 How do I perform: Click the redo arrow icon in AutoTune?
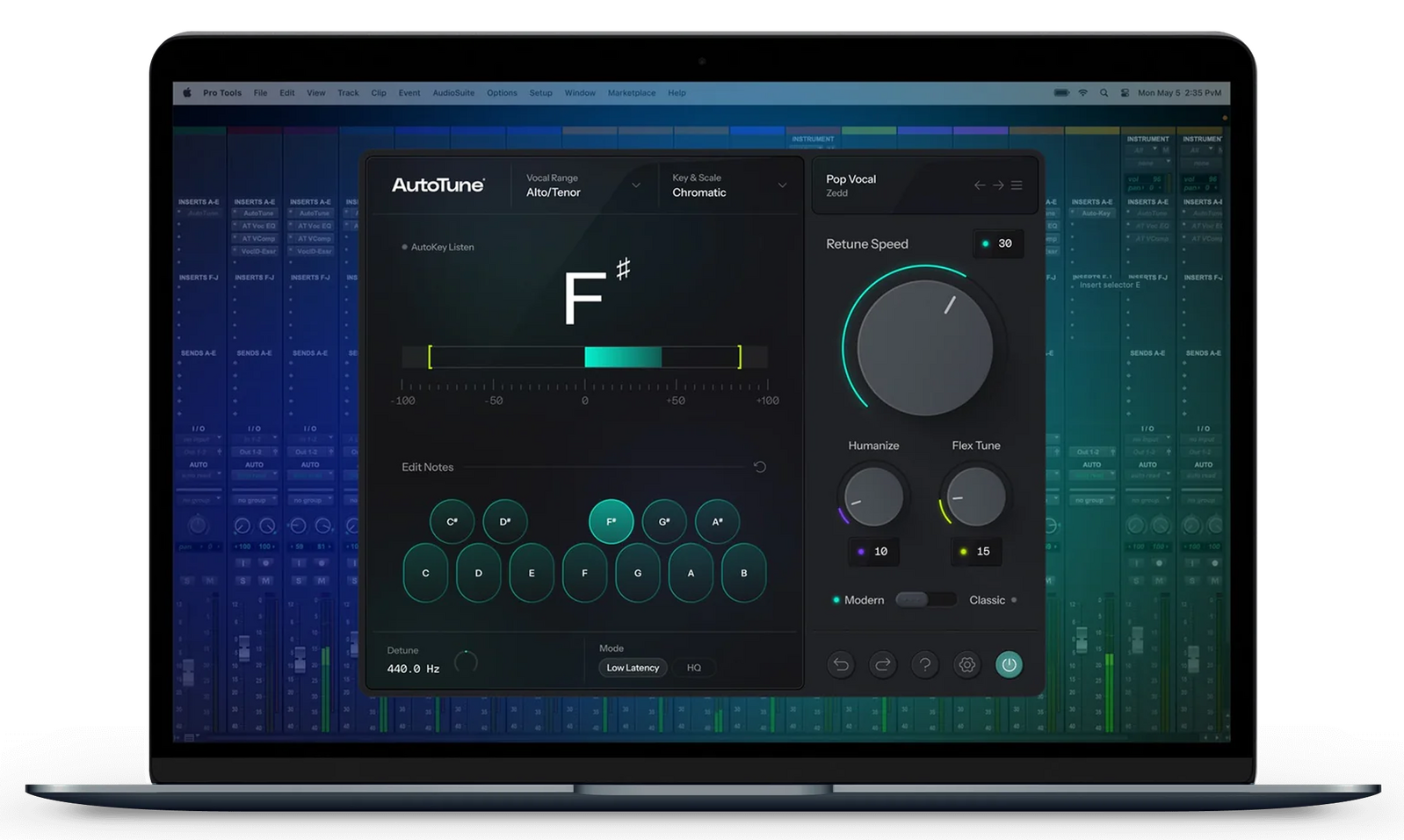pos(883,665)
